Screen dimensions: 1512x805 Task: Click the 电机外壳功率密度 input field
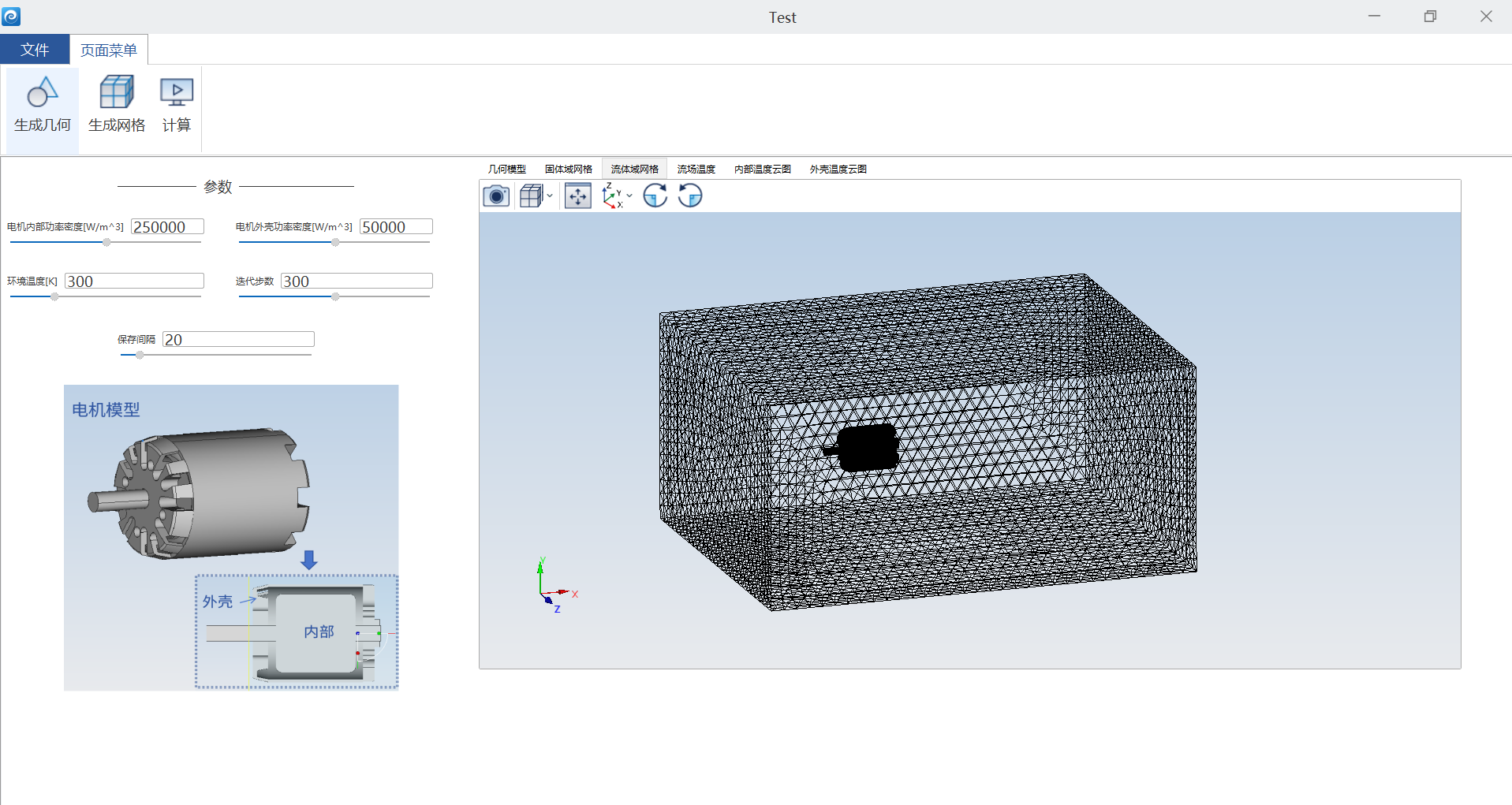396,227
